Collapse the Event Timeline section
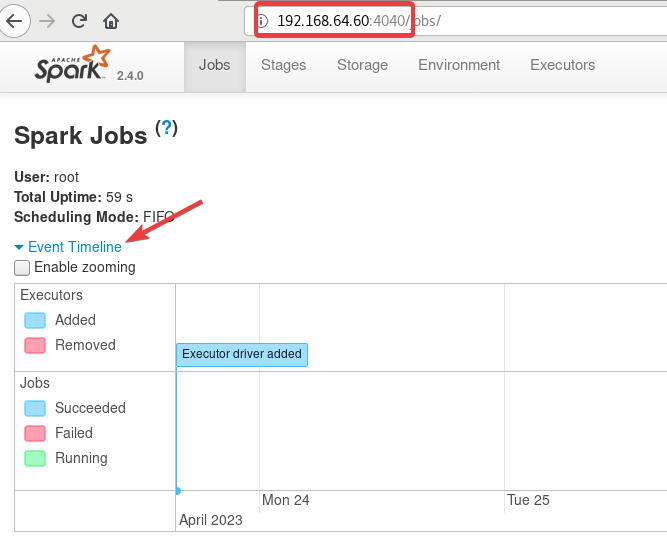This screenshot has width=667, height=539. point(74,247)
